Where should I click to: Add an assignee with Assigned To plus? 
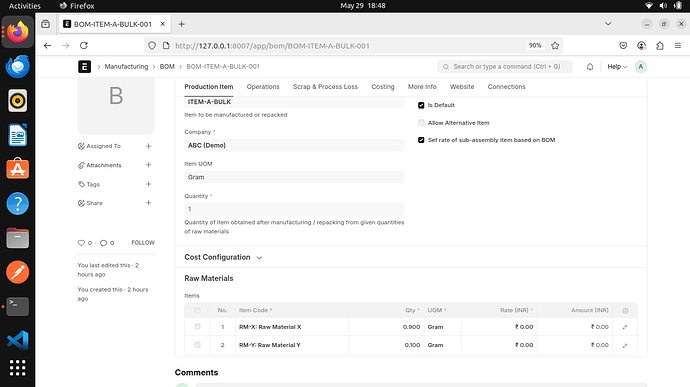tap(149, 146)
